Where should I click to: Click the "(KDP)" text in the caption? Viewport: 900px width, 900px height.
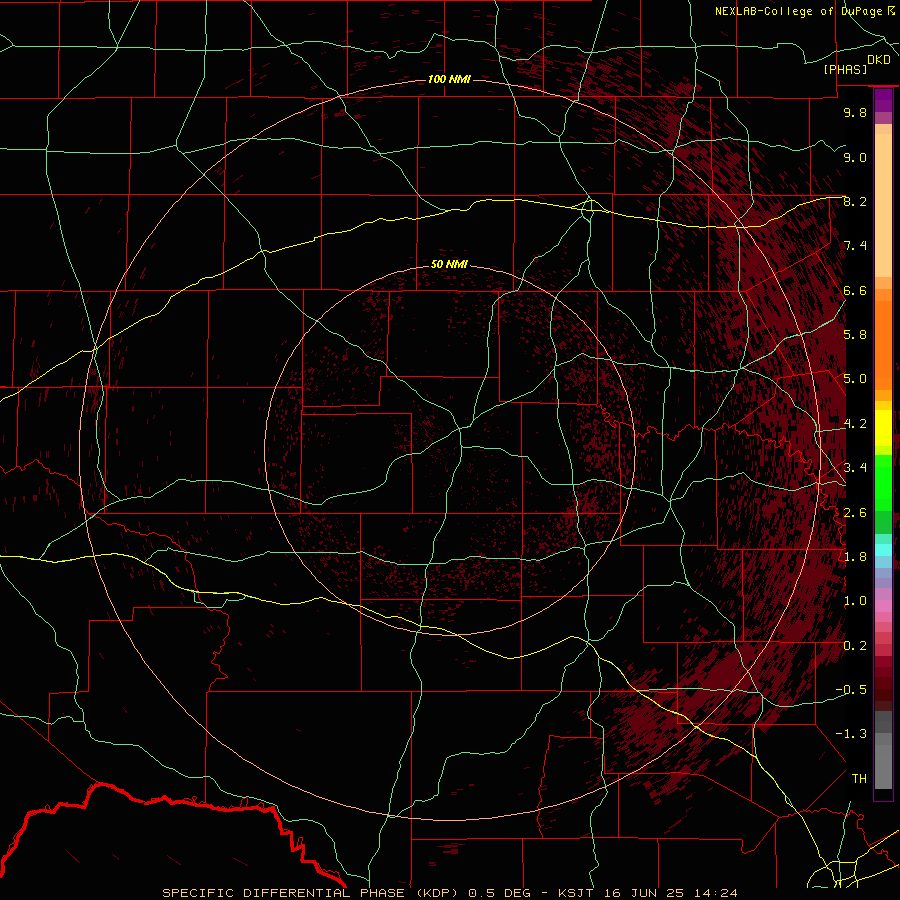[435, 893]
